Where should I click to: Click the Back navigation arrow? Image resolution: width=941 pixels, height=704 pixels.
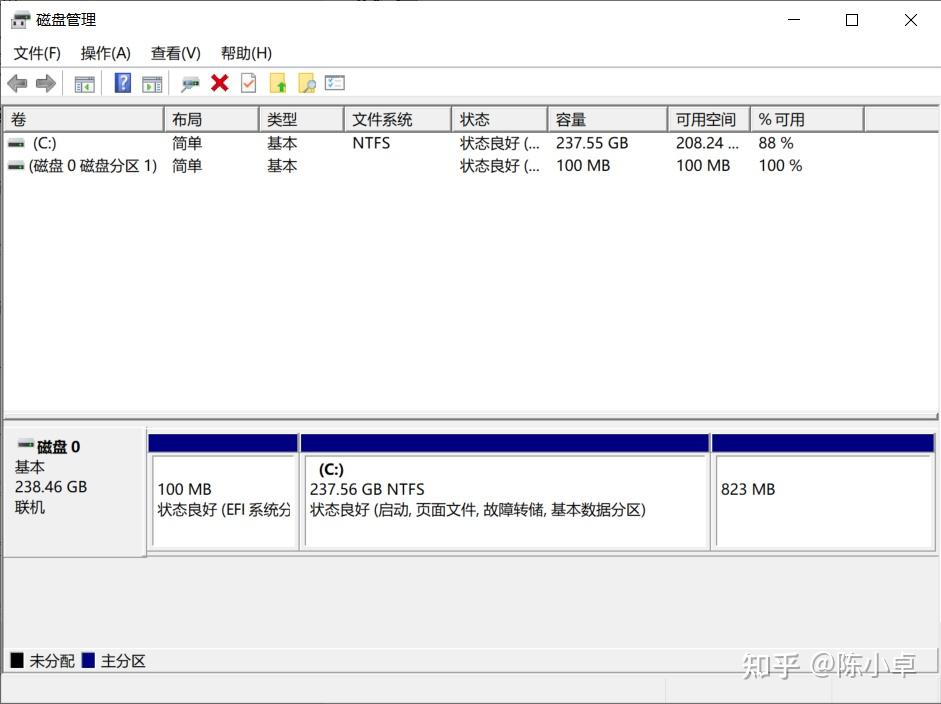click(17, 83)
